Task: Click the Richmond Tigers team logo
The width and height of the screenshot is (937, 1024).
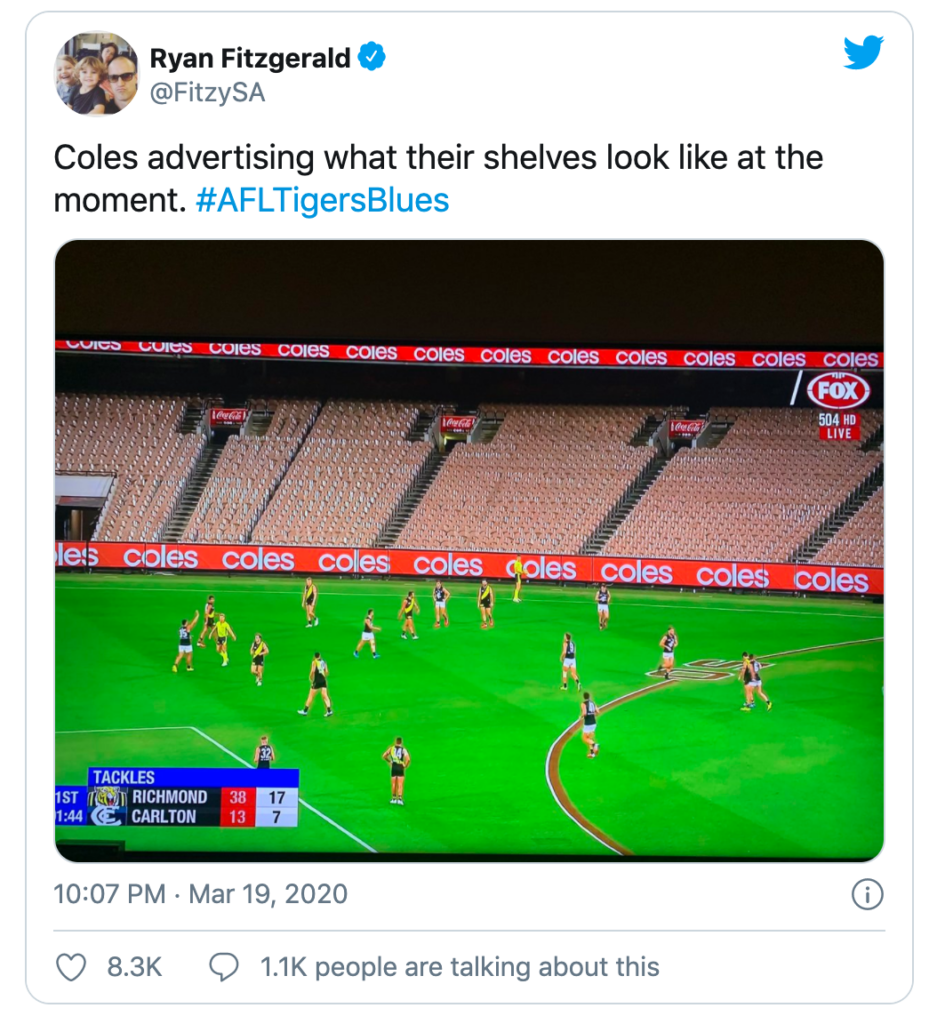Action: tap(105, 798)
